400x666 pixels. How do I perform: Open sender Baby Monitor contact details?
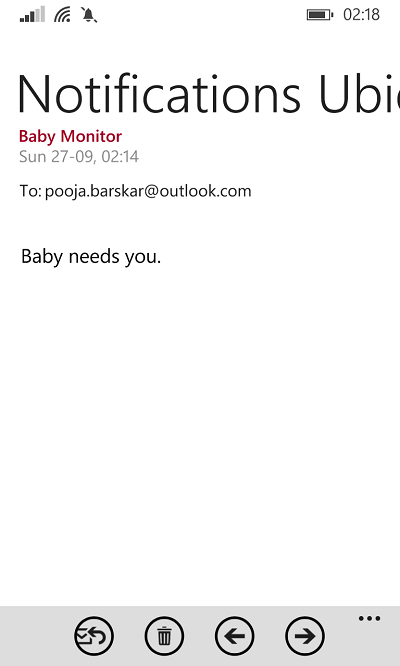click(70, 136)
